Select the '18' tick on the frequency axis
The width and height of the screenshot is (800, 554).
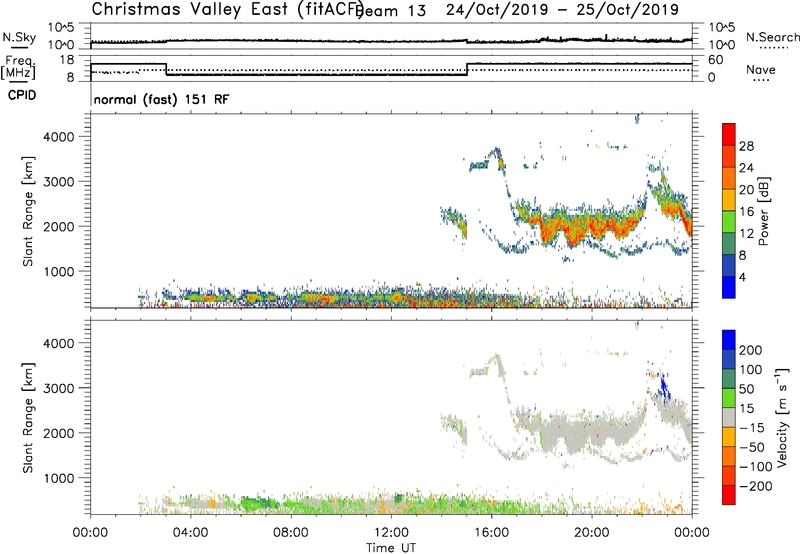pos(68,60)
